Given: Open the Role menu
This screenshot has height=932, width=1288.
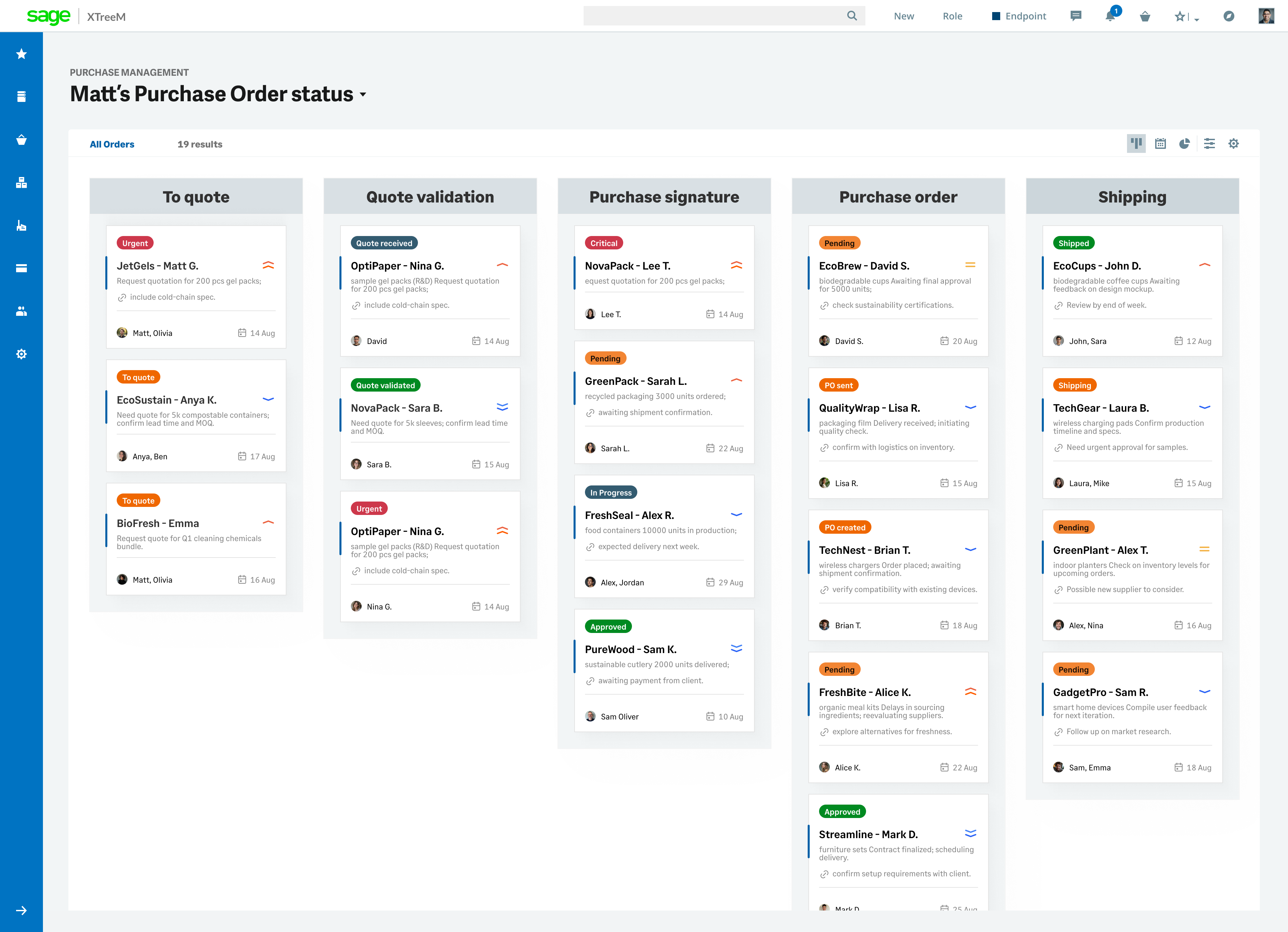Looking at the screenshot, I should point(952,16).
